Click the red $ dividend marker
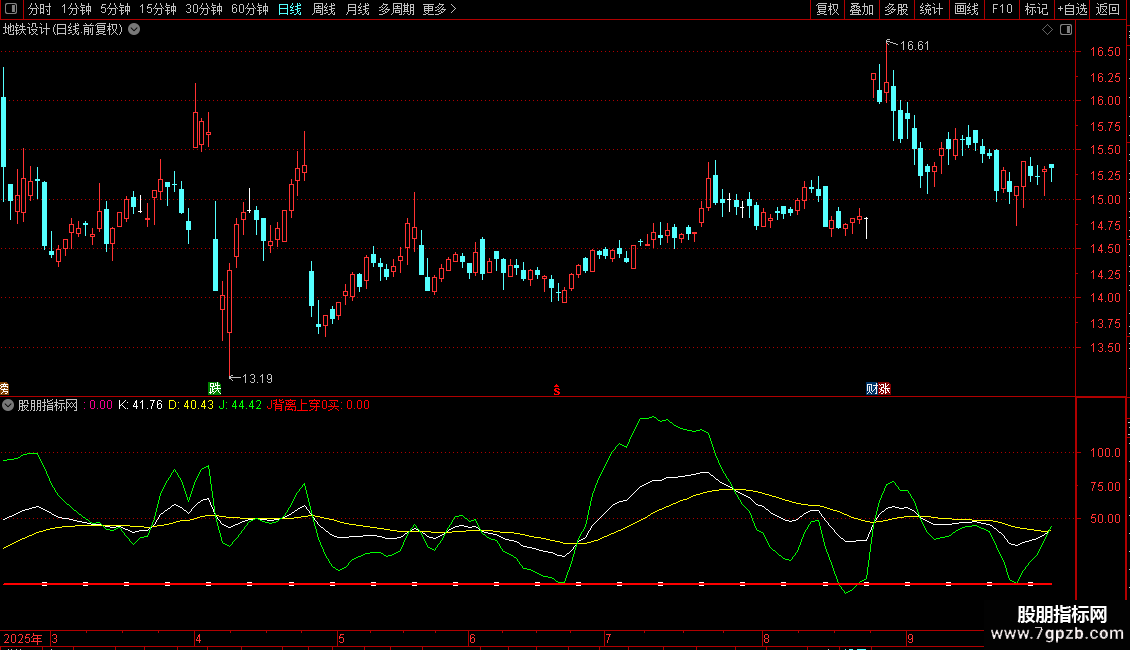The height and width of the screenshot is (650, 1130). tap(556, 389)
